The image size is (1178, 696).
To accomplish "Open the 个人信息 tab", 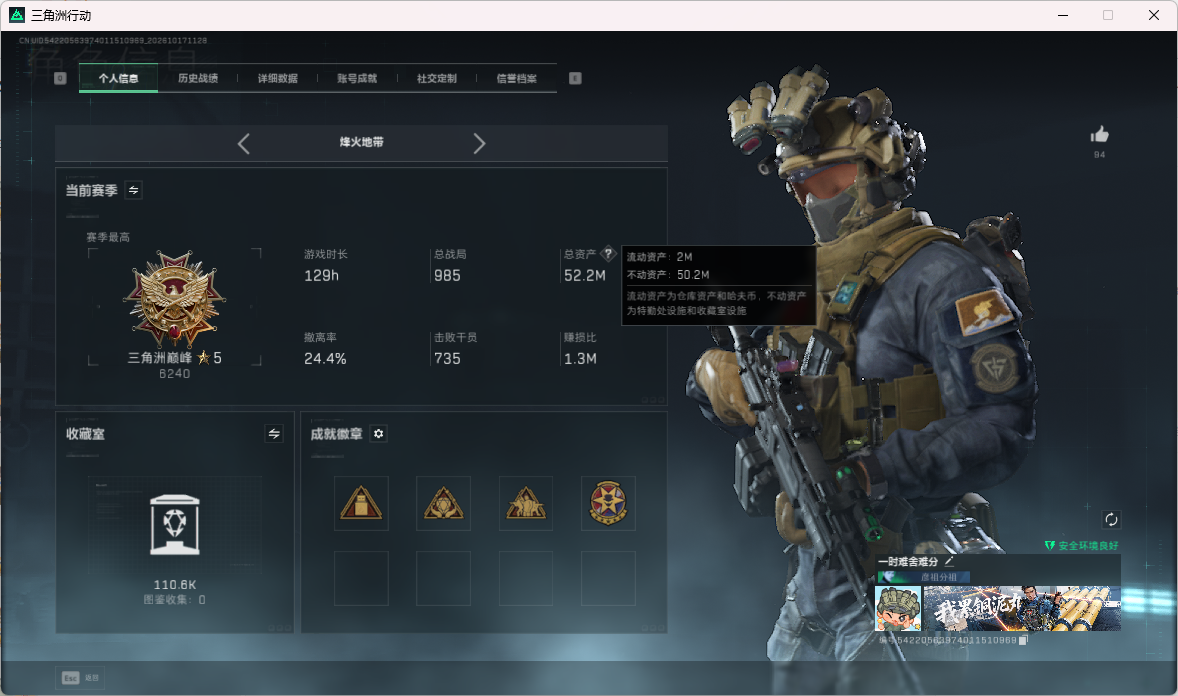I will point(118,78).
